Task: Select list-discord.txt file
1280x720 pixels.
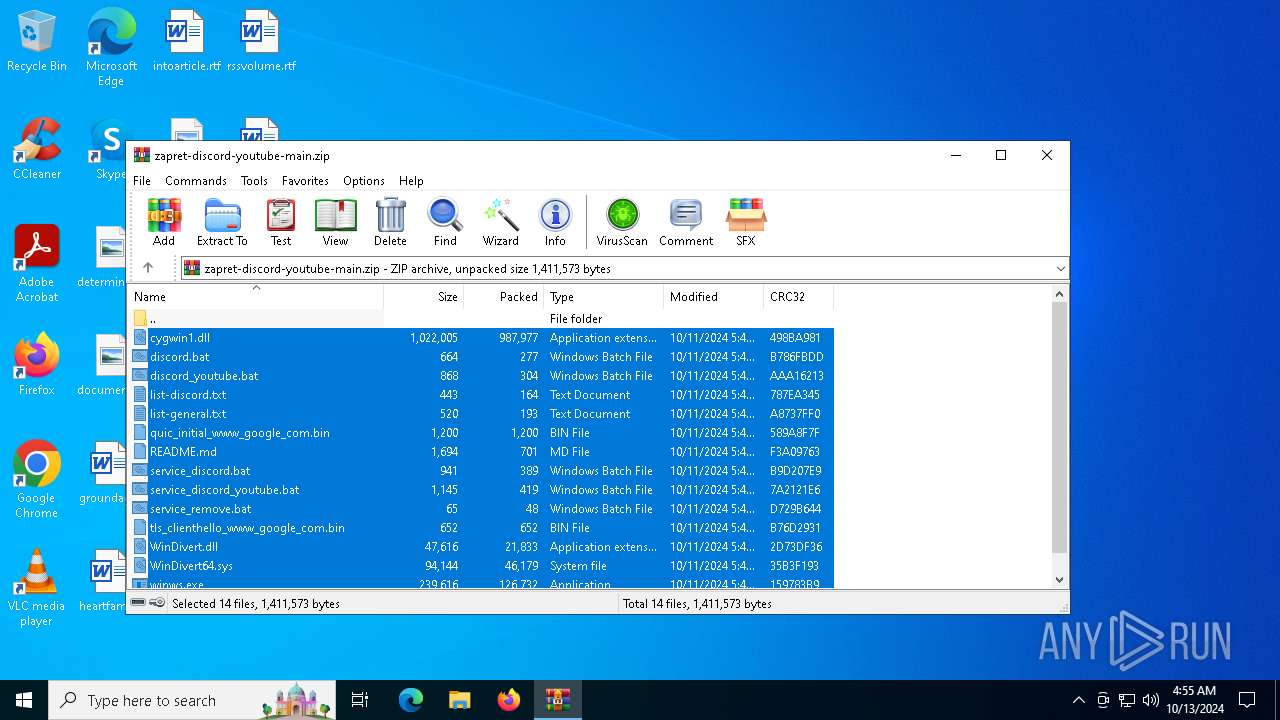Action: tap(480, 395)
